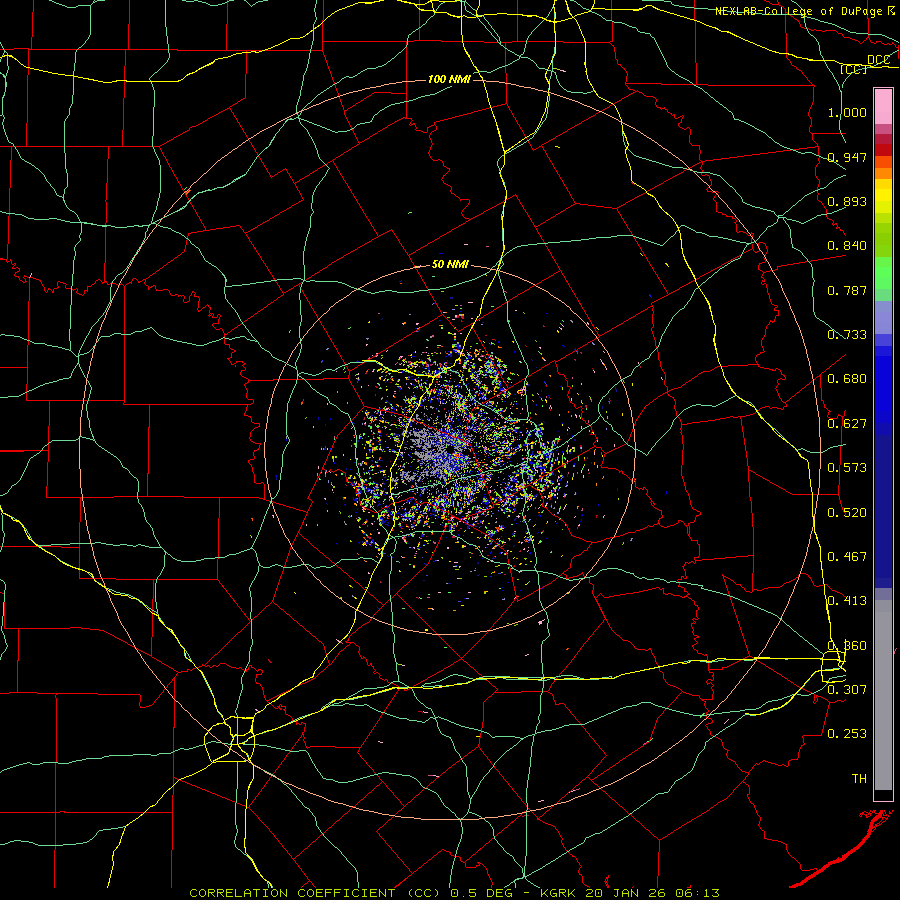Select the 0.680 scale value
The height and width of the screenshot is (900, 900).
pos(847,379)
